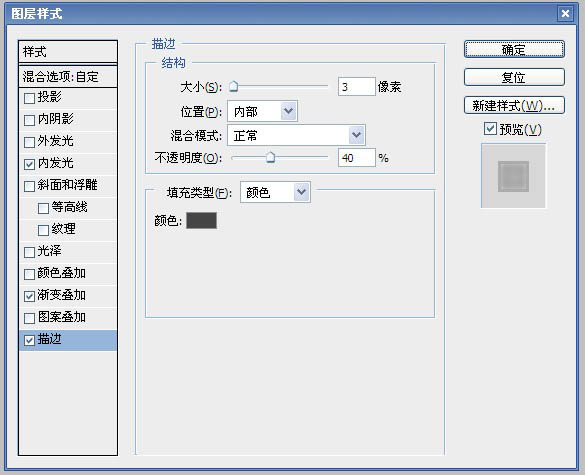Toggle the 等高线 checkbox
This screenshot has width=585, height=475.
click(x=43, y=208)
